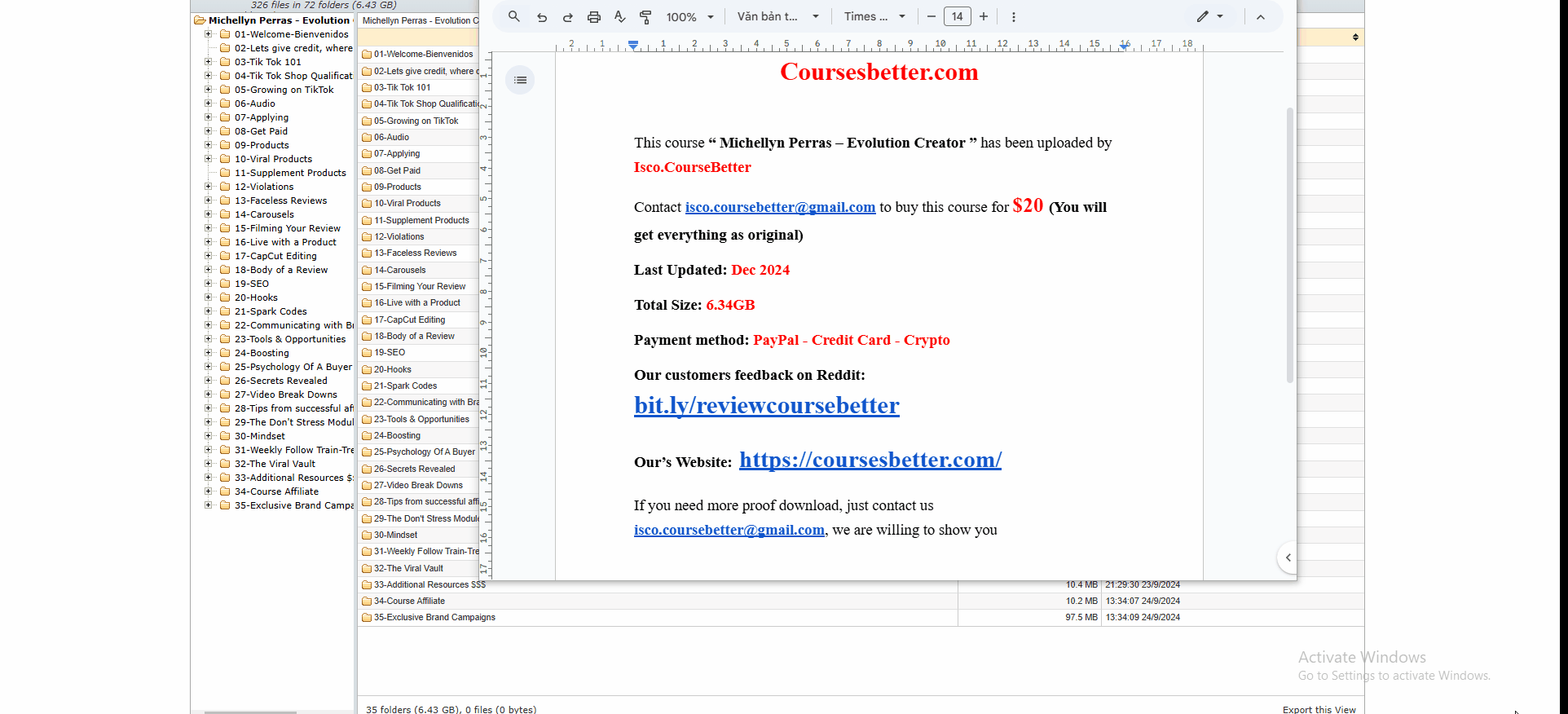Viewport: 1568px width, 714px height.
Task: Open the 100% zoom dropdown
Action: [689, 17]
